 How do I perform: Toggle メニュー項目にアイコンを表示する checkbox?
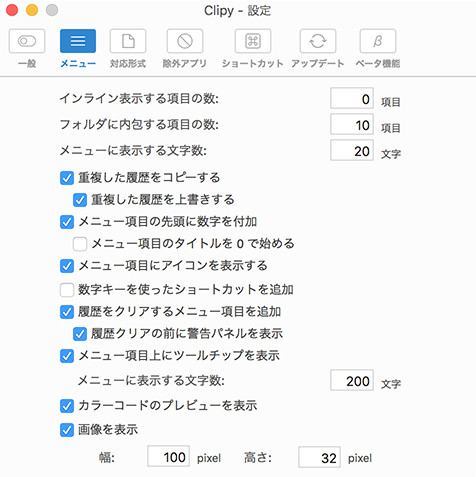pyautogui.click(x=67, y=266)
